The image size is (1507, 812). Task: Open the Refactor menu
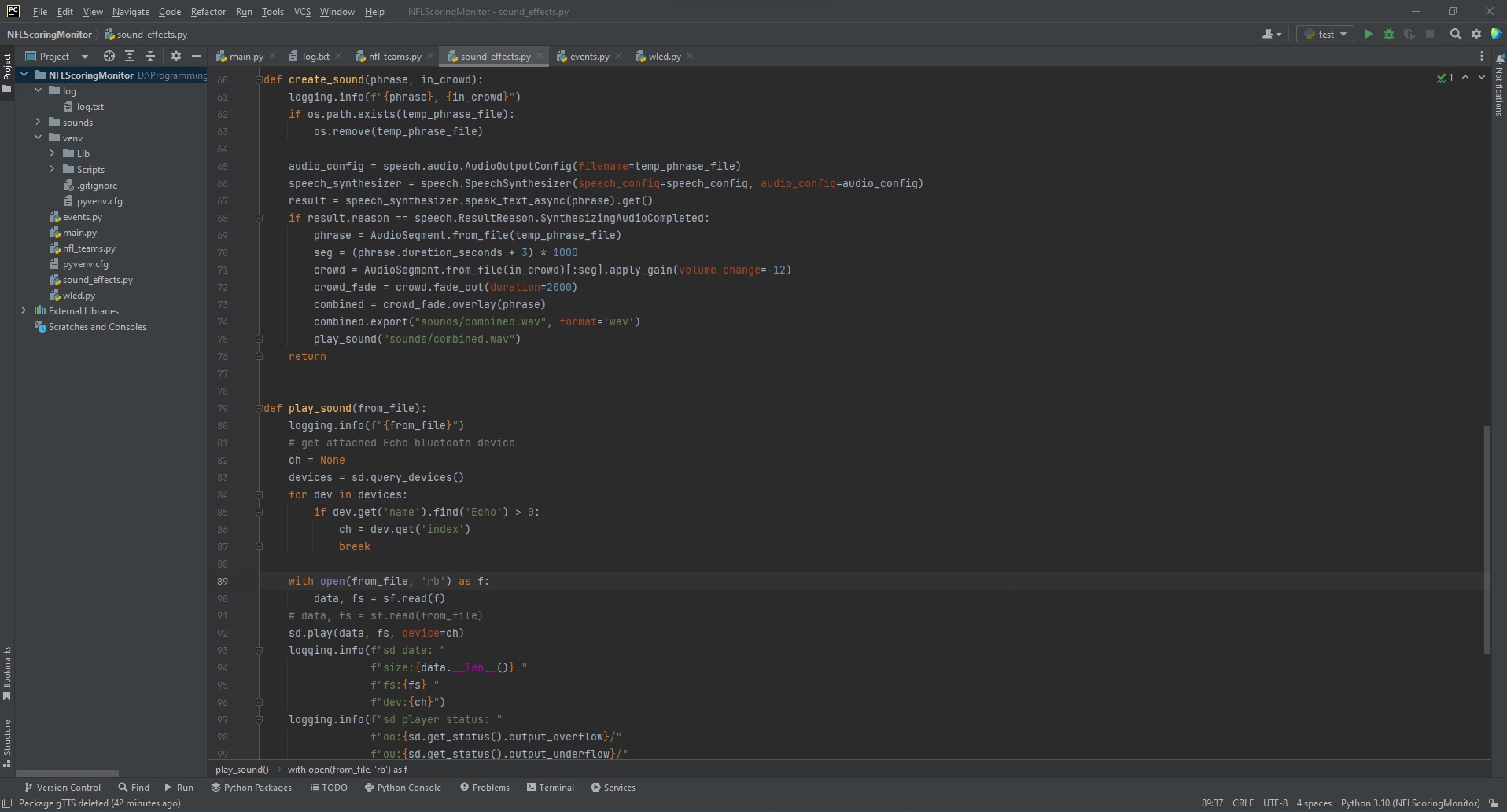pos(208,12)
